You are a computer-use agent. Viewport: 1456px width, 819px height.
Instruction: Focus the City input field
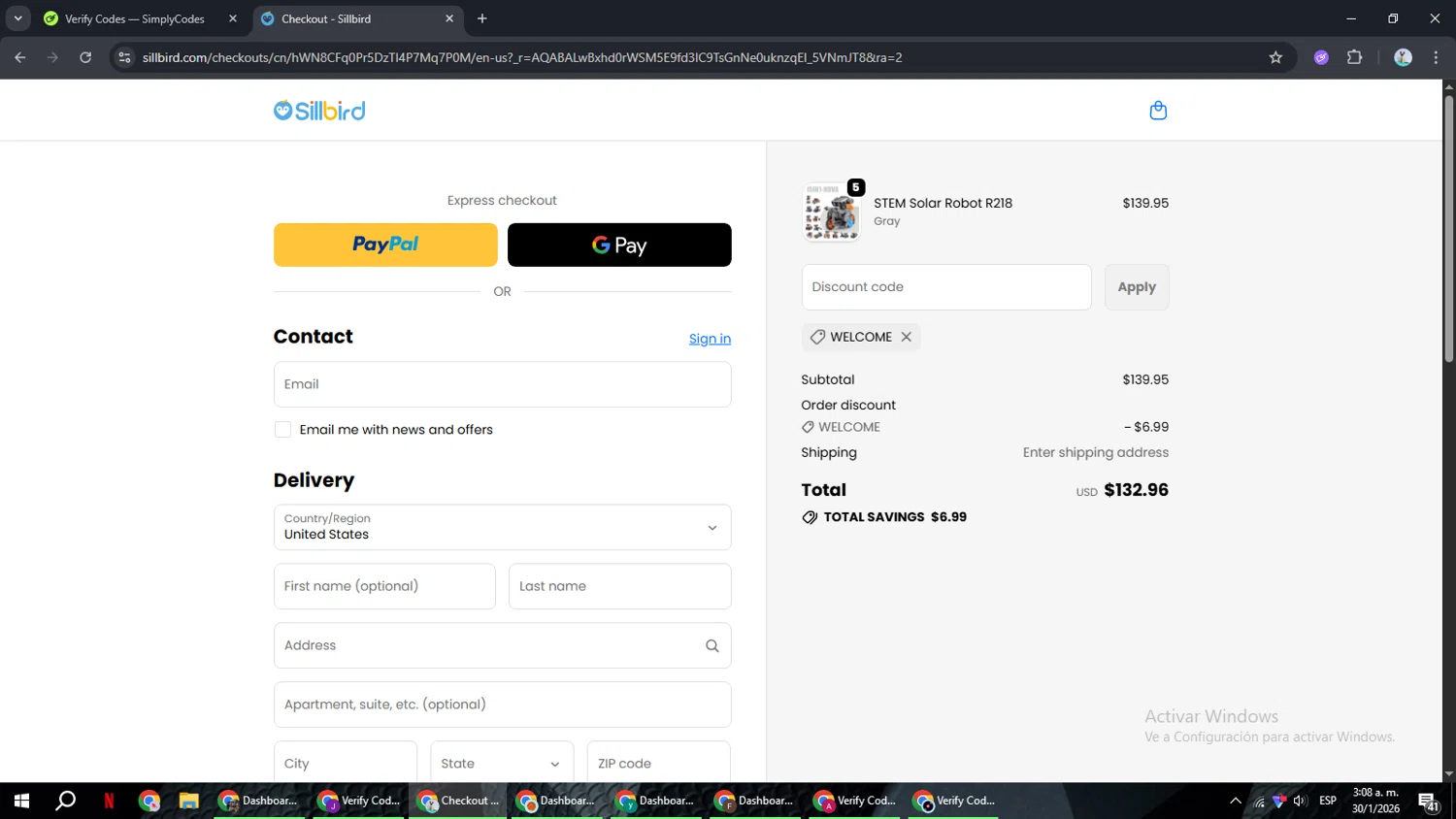[346, 763]
